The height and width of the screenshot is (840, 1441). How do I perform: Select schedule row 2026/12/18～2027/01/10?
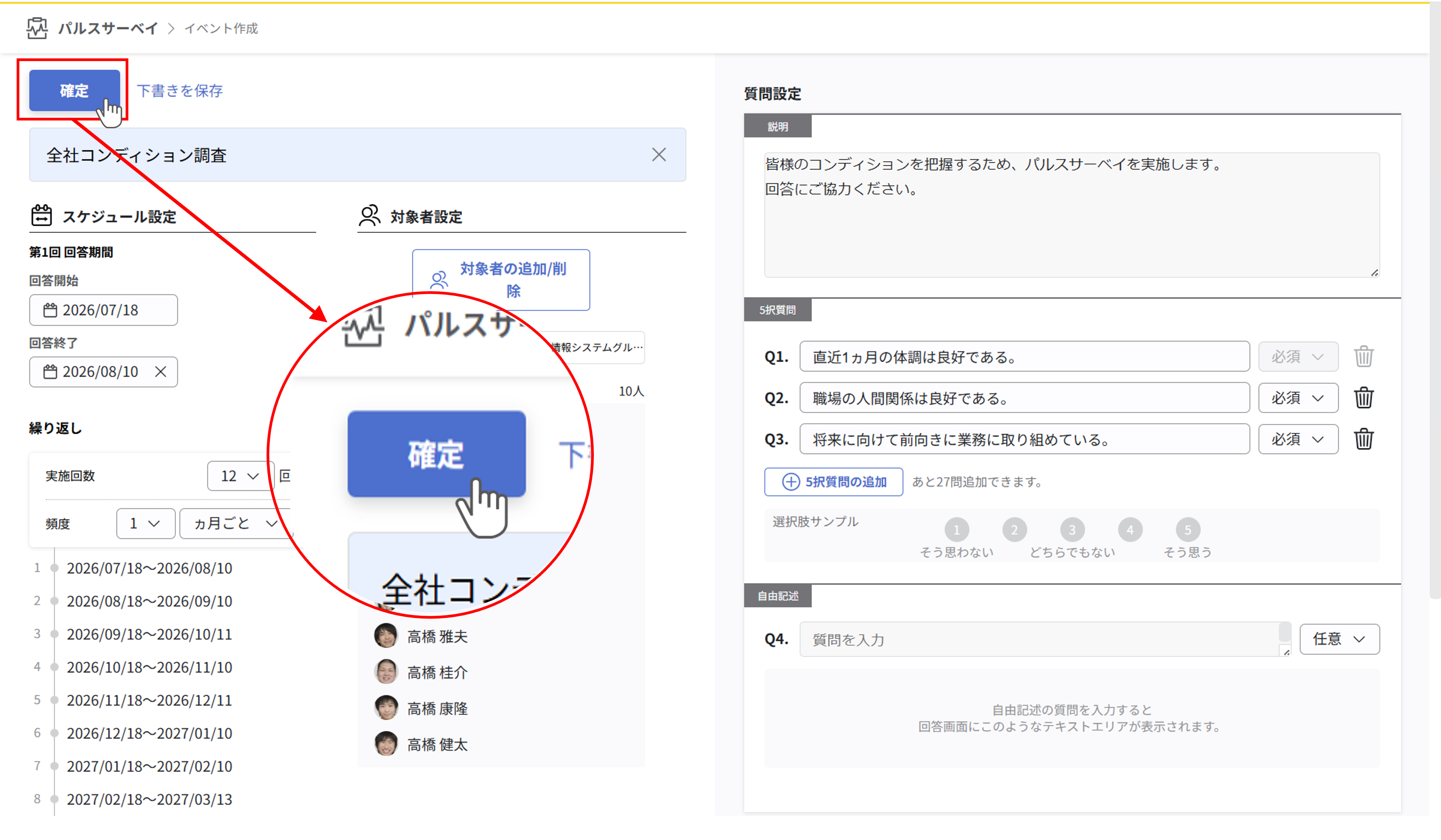pyautogui.click(x=149, y=733)
